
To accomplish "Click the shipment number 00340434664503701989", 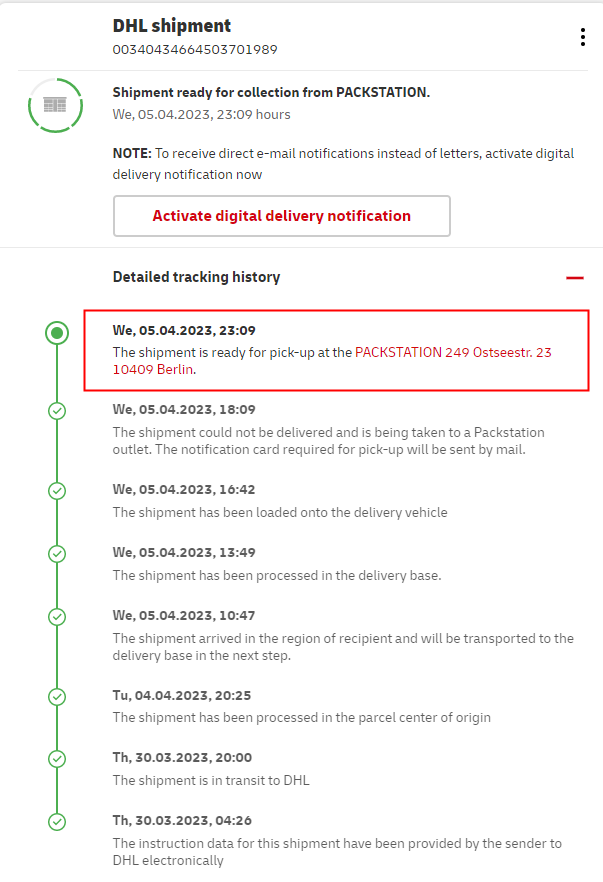I will click(x=195, y=49).
